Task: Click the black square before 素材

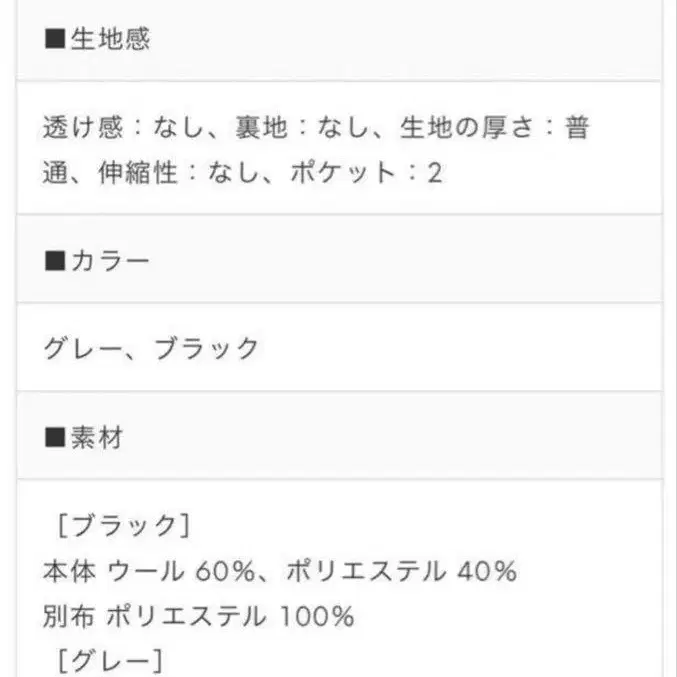Action: coord(56,436)
